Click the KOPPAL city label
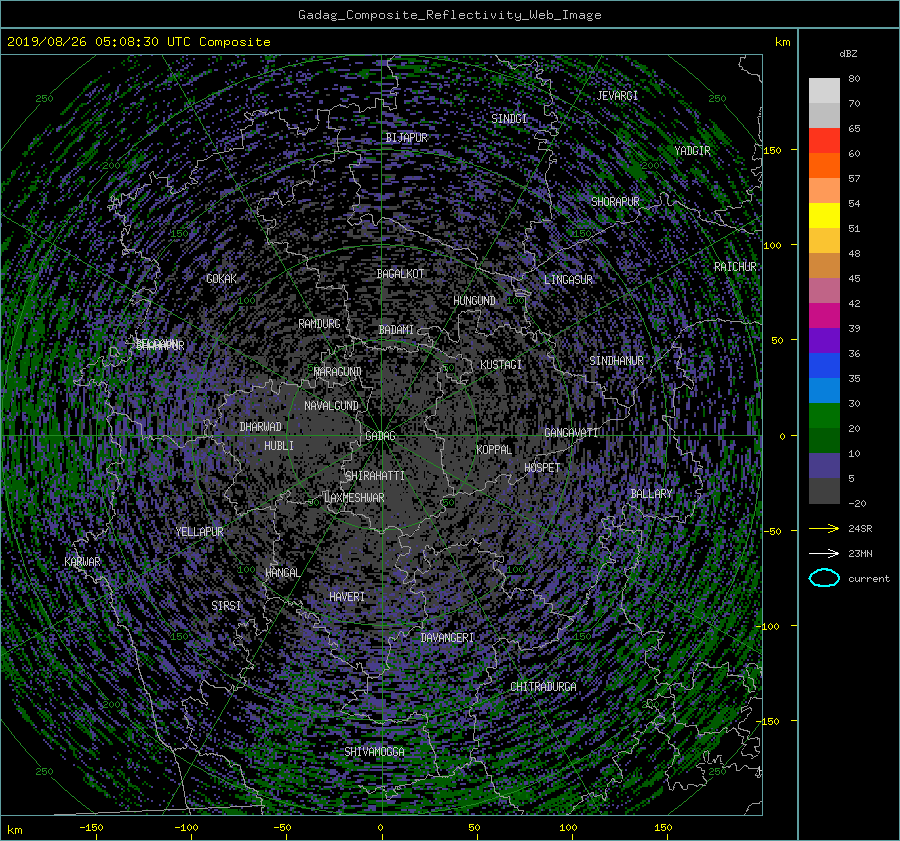 (494, 449)
